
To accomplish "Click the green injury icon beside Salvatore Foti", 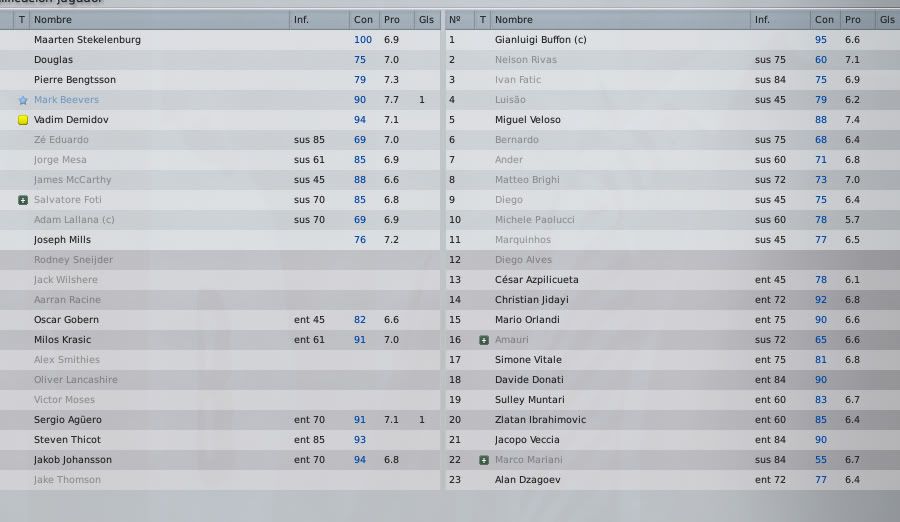I will (x=23, y=200).
